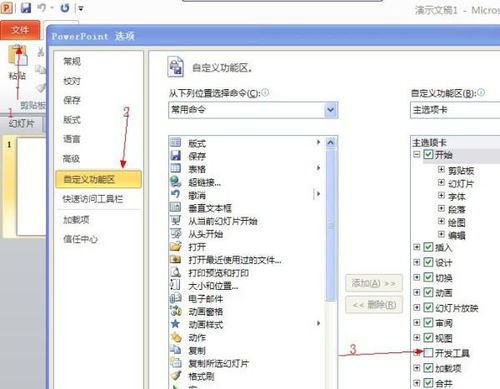Select 快速访问工具栏 in options sidebar

tap(93, 199)
